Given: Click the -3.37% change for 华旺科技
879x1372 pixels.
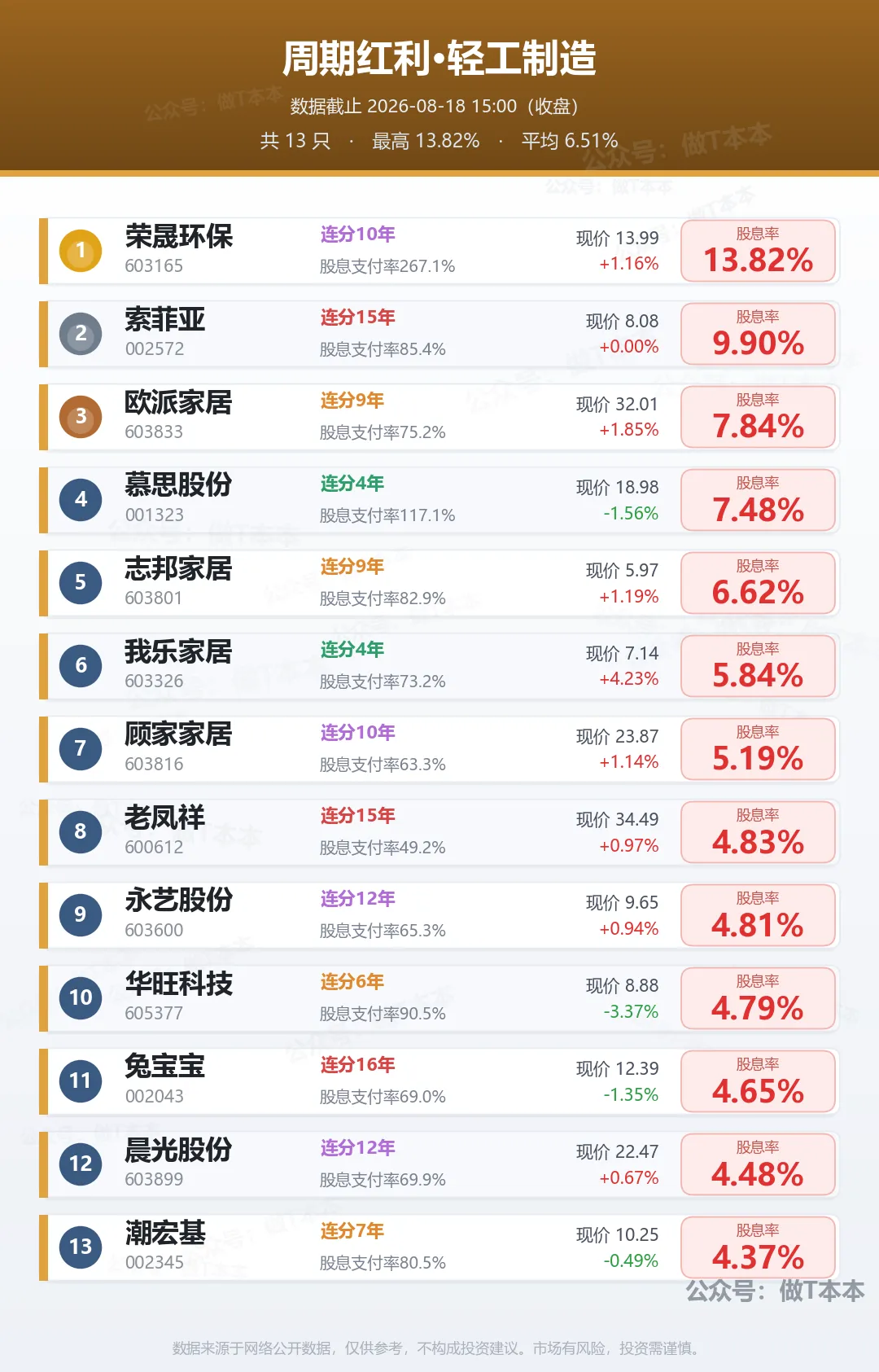Looking at the screenshot, I should pos(631,1012).
